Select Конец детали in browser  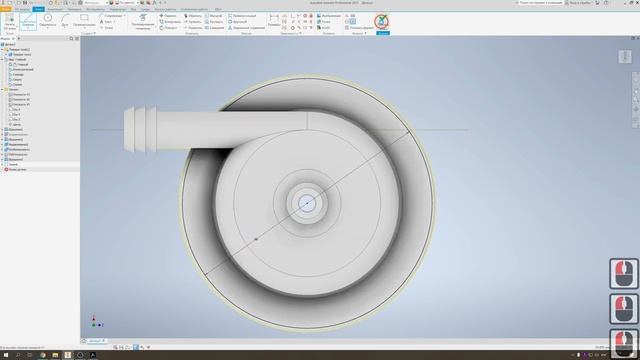tap(16, 169)
